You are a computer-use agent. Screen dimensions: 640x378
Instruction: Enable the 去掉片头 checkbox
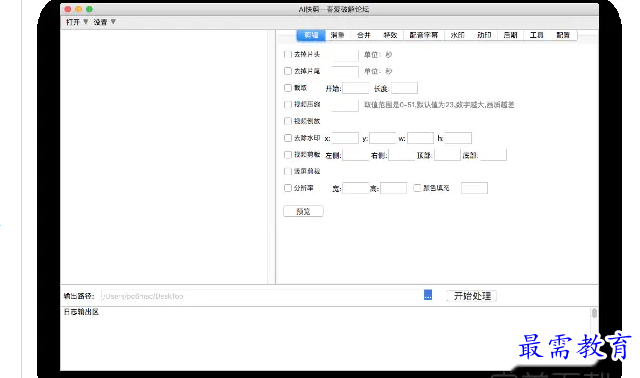tap(288, 54)
